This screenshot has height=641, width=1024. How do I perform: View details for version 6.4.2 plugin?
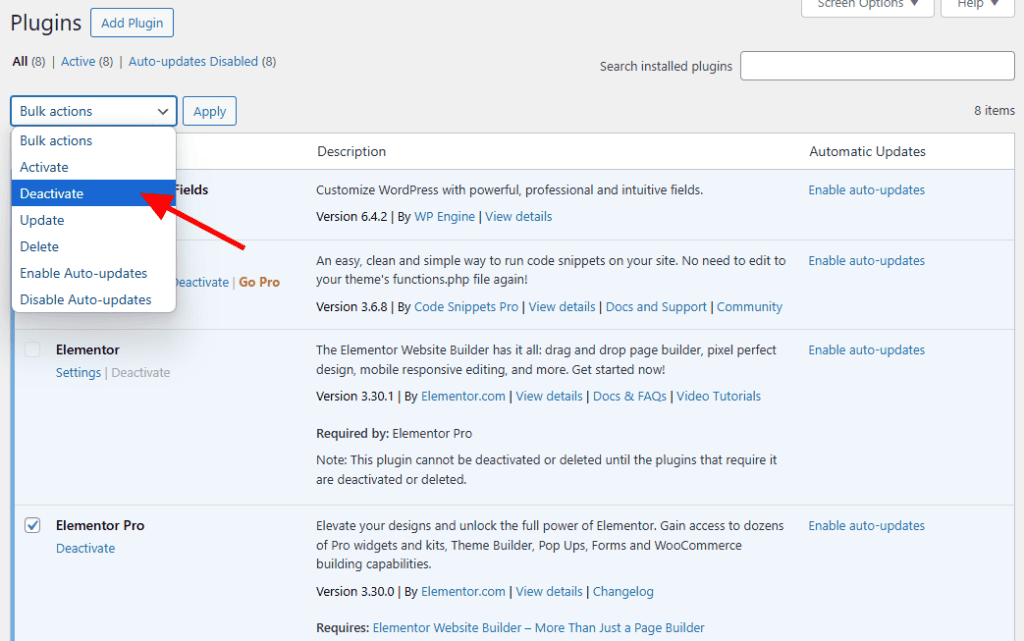tap(519, 217)
